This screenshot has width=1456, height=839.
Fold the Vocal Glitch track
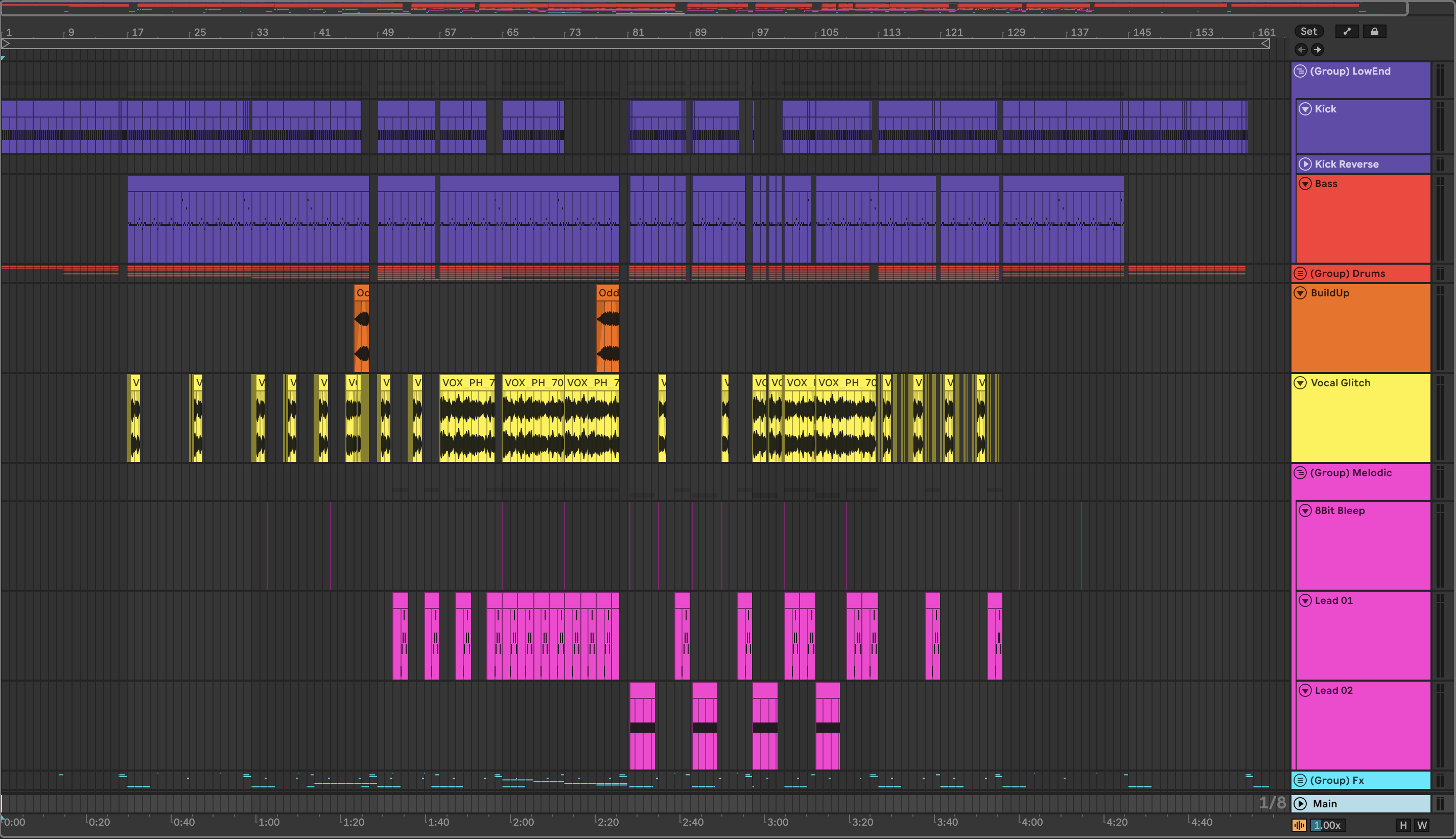1300,383
